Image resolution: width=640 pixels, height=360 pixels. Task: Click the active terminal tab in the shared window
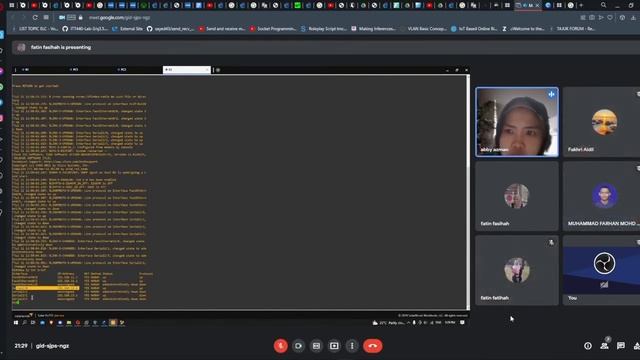point(187,70)
